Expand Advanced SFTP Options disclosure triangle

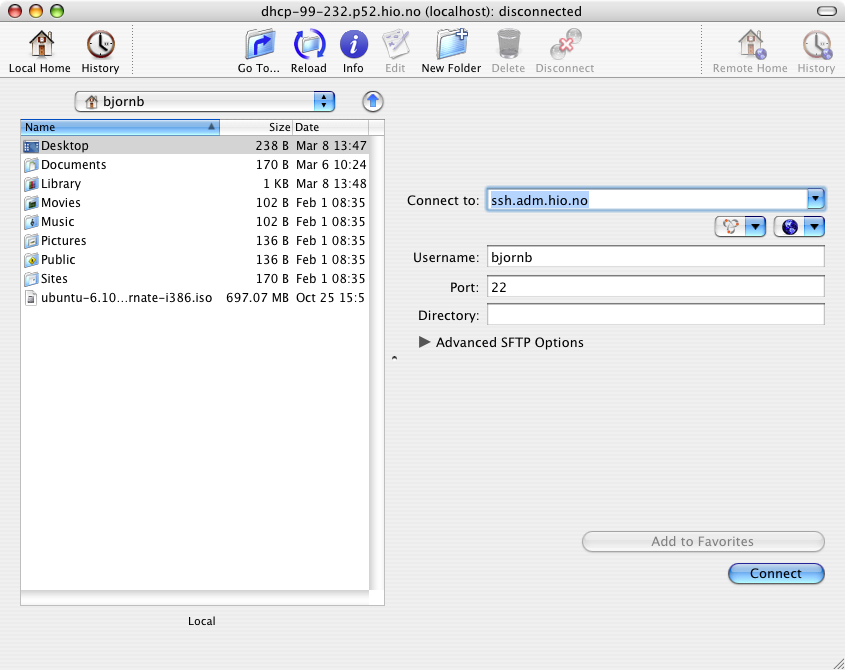click(425, 342)
